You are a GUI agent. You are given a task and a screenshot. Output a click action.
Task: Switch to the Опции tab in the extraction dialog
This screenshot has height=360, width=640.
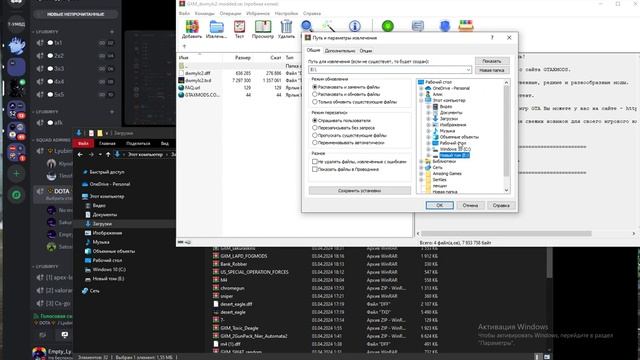click(x=366, y=51)
